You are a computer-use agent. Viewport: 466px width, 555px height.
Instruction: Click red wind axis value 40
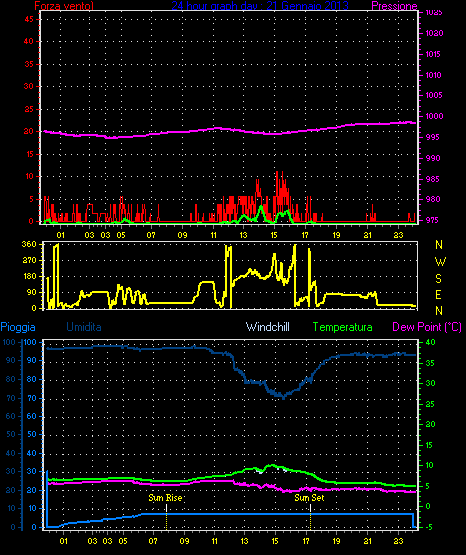pos(29,41)
